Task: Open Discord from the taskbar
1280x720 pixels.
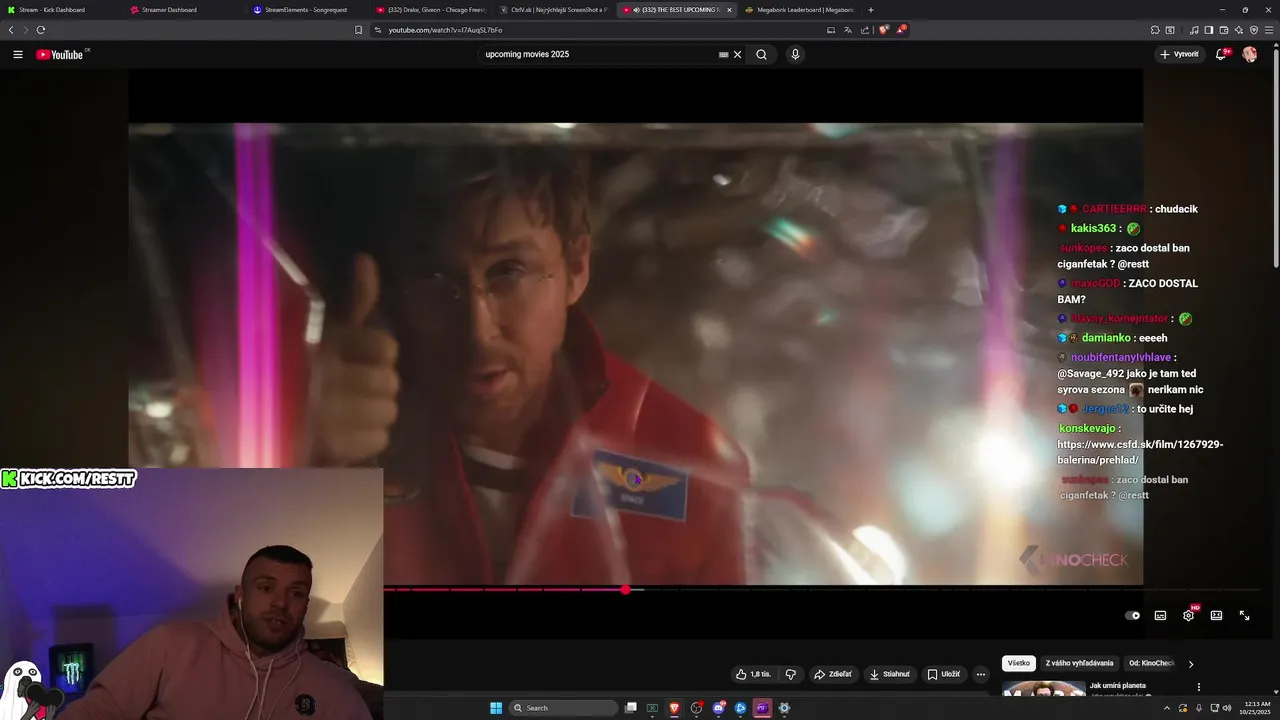Action: 718,708
